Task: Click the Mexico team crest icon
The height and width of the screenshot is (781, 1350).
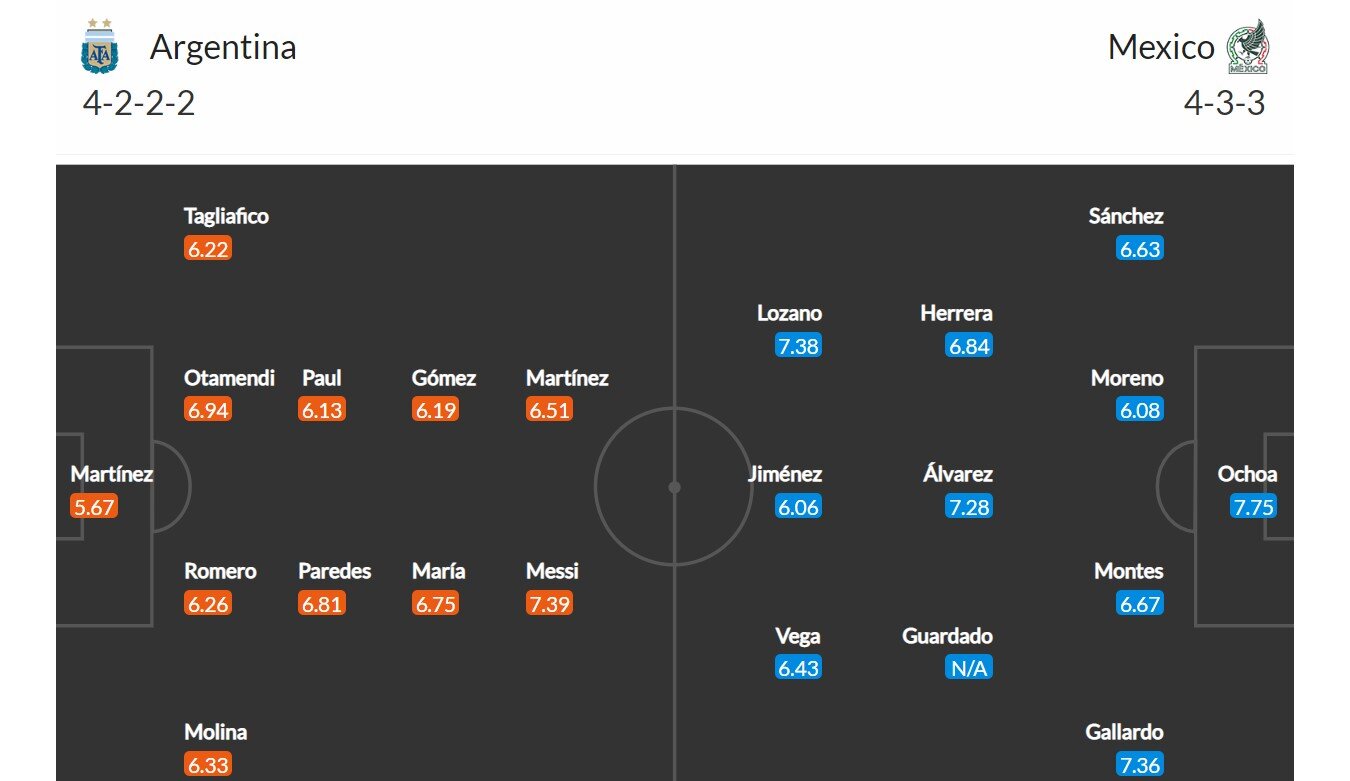Action: click(x=1247, y=46)
